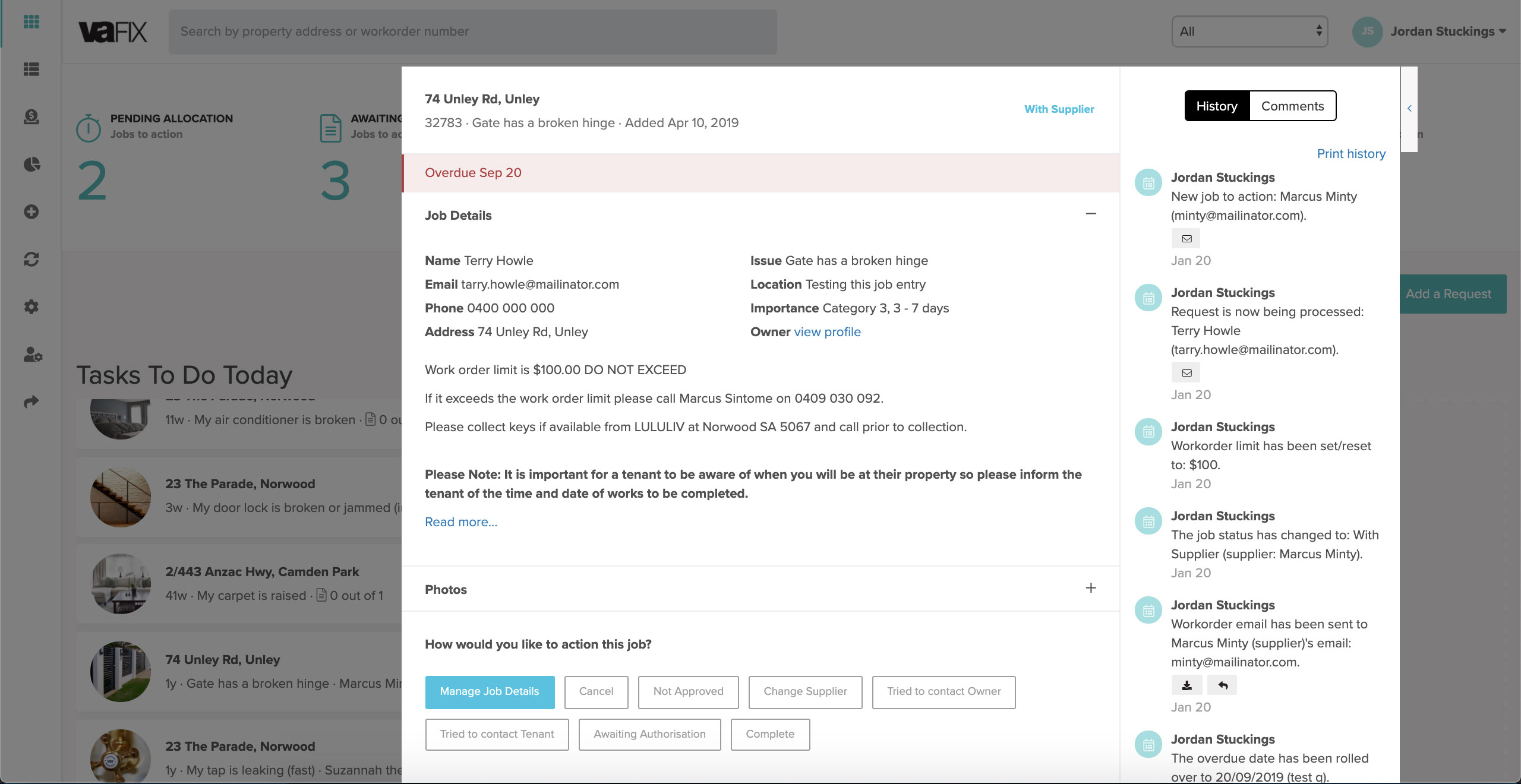Screen dimensions: 1521x784
Task: Mark the job Complete
Action: point(770,735)
